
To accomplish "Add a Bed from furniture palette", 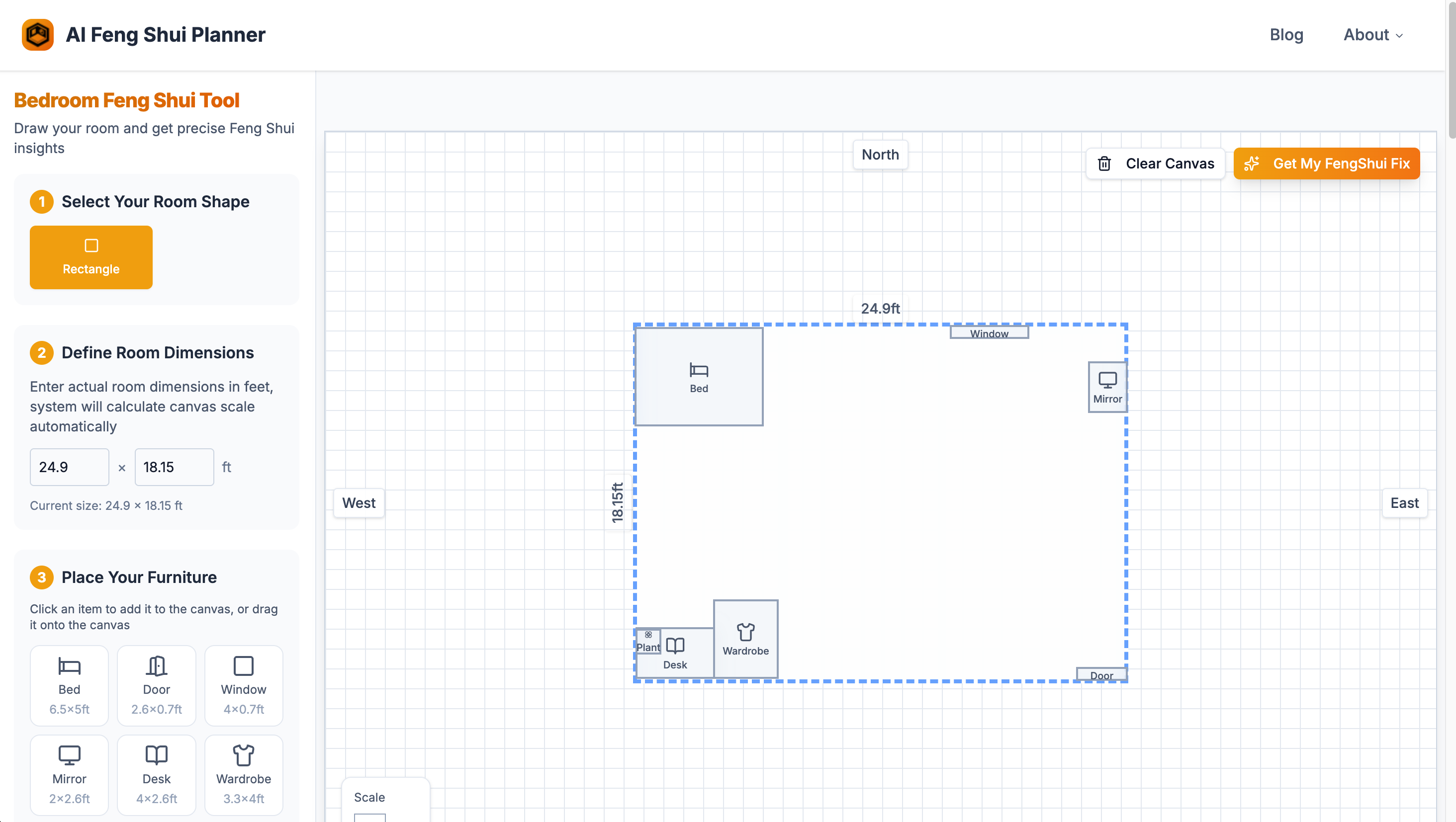I will coord(69,685).
